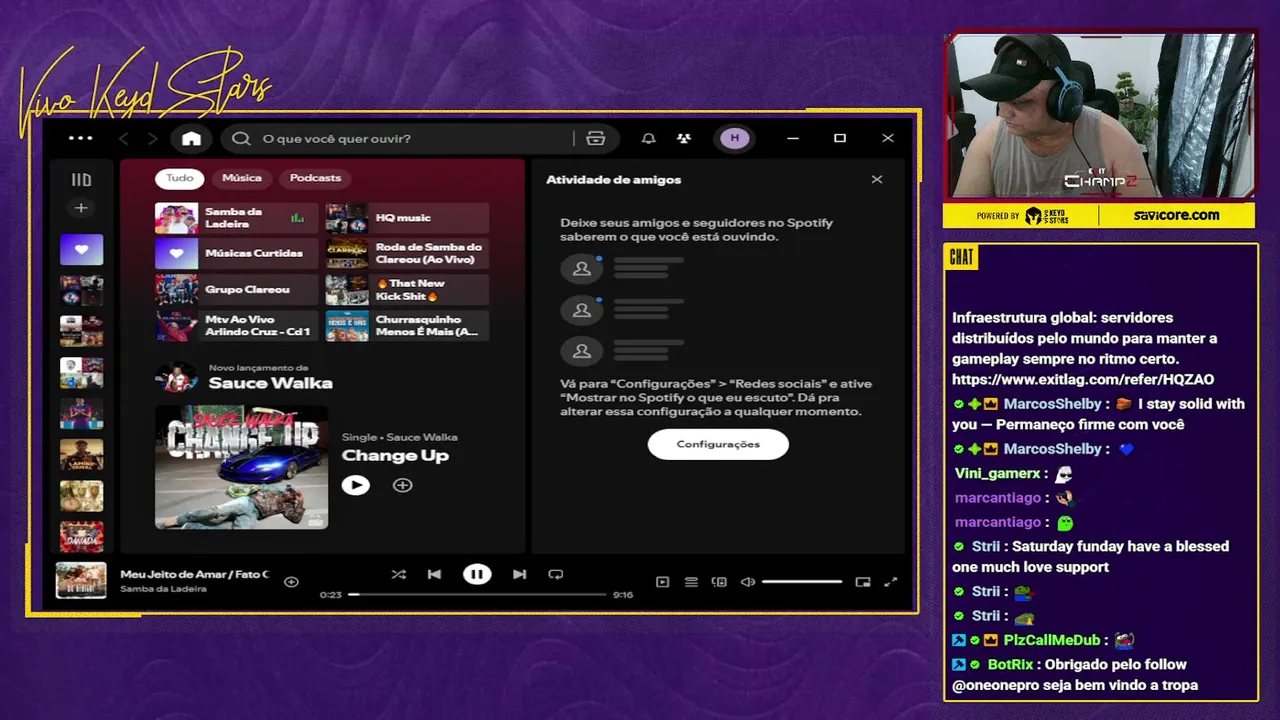This screenshot has height=720, width=1280.
Task: Open the now playing album thumbnail
Action: [81, 581]
